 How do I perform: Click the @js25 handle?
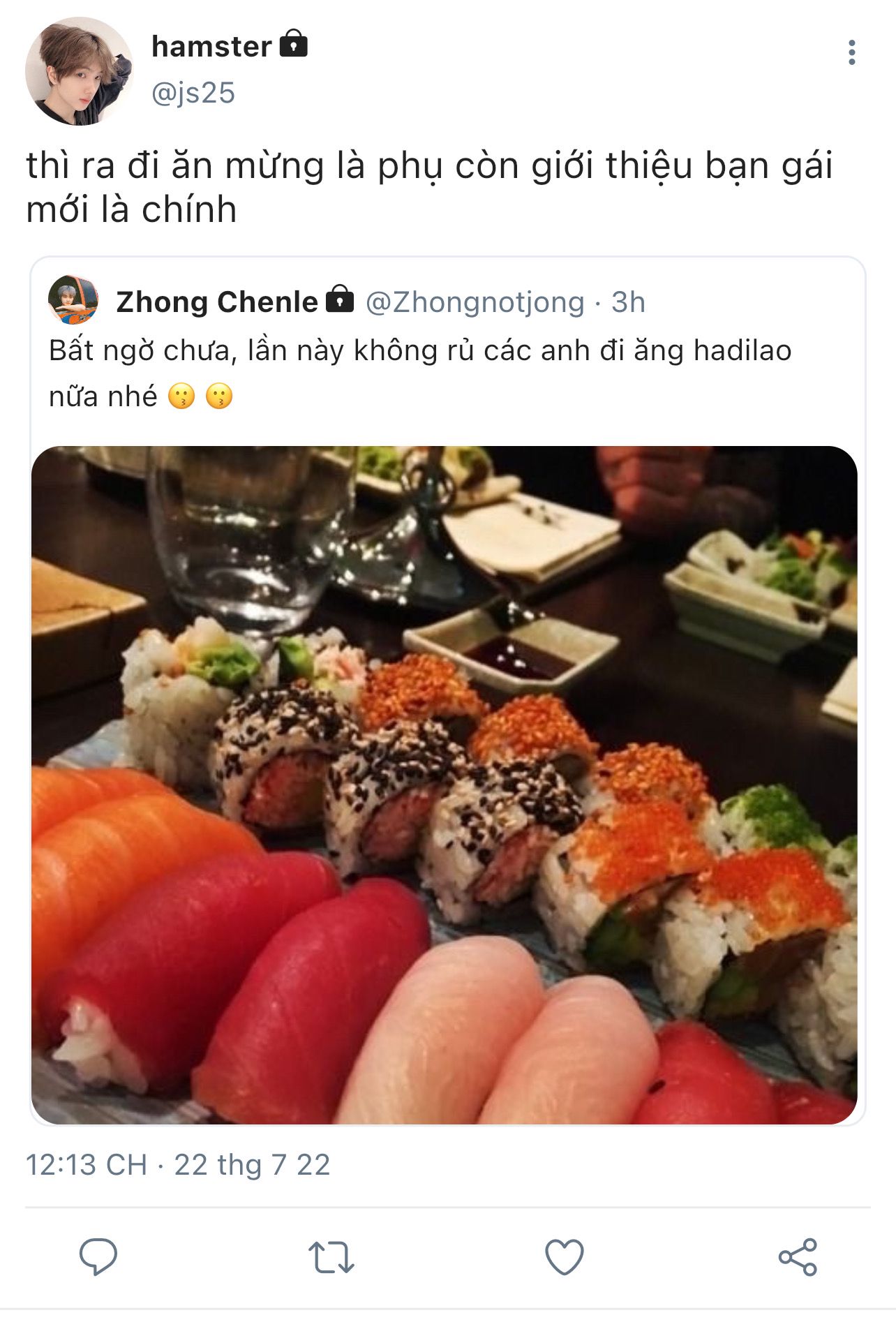(193, 93)
